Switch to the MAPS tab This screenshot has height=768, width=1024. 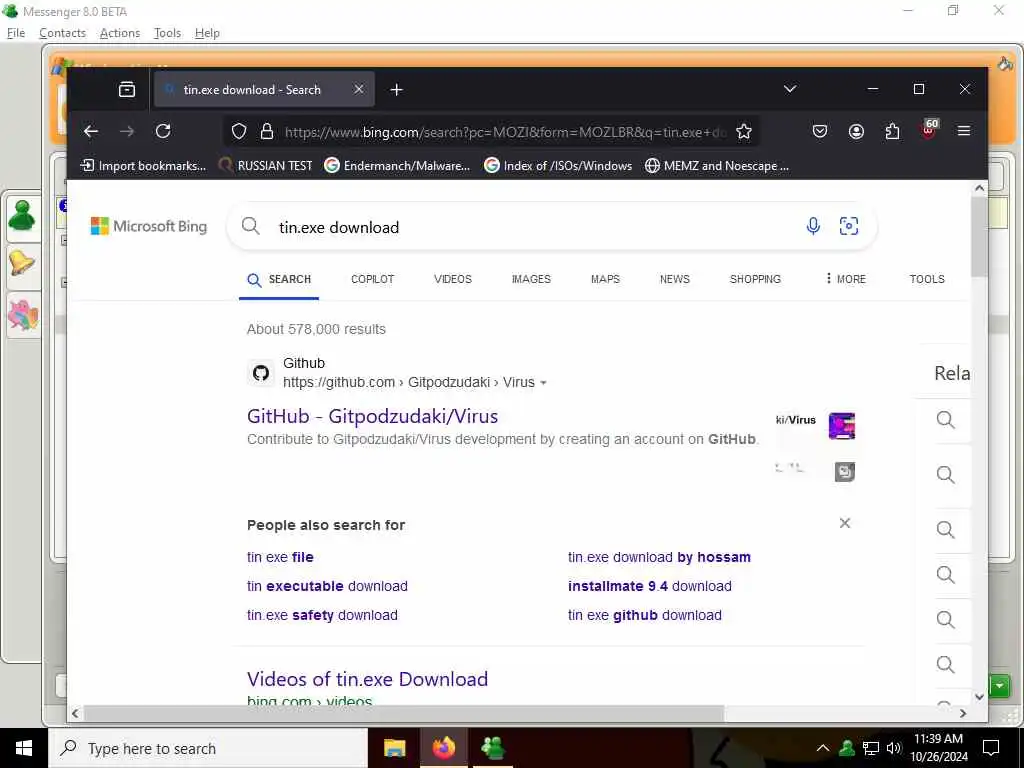[605, 279]
